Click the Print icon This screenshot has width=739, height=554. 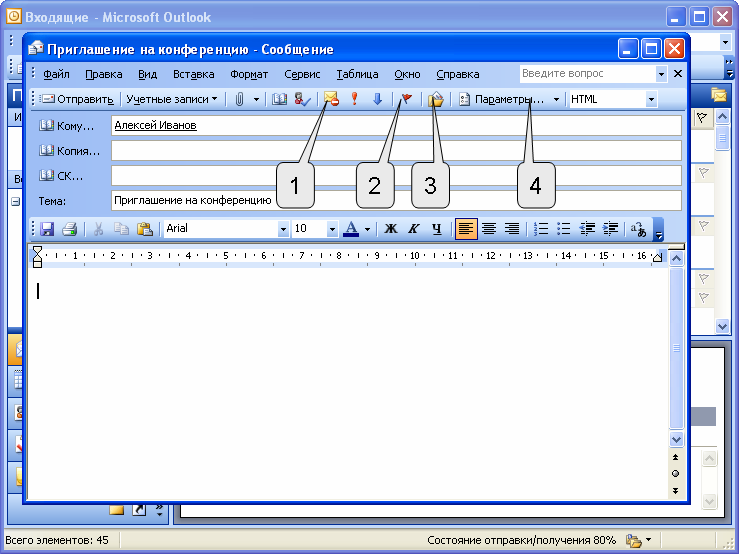tap(70, 229)
